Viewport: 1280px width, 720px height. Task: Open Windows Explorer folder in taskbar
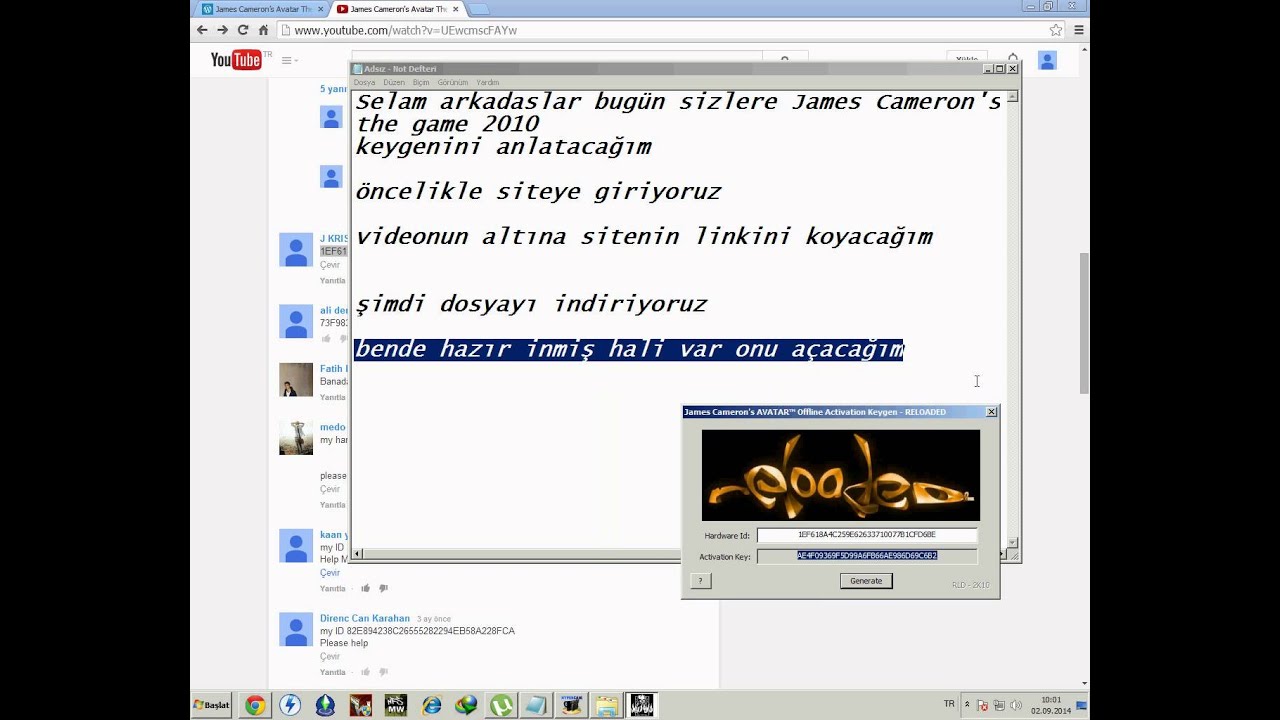607,705
